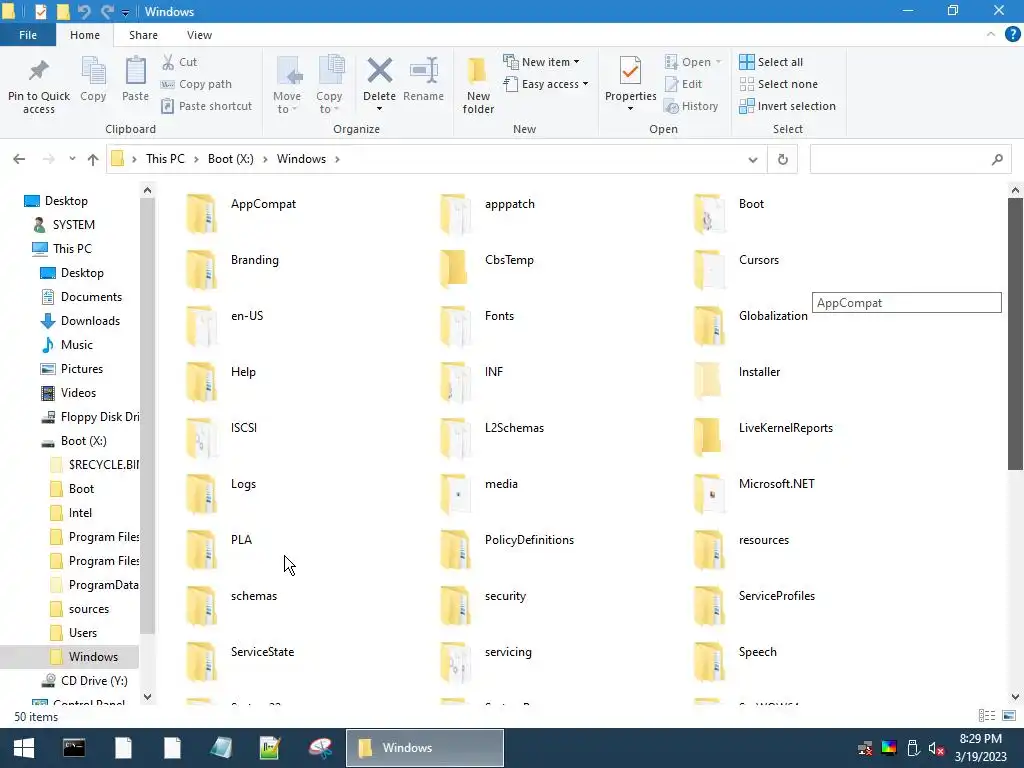This screenshot has width=1024, height=768.
Task: Click the Copy ribbon button
Action: click(93, 79)
